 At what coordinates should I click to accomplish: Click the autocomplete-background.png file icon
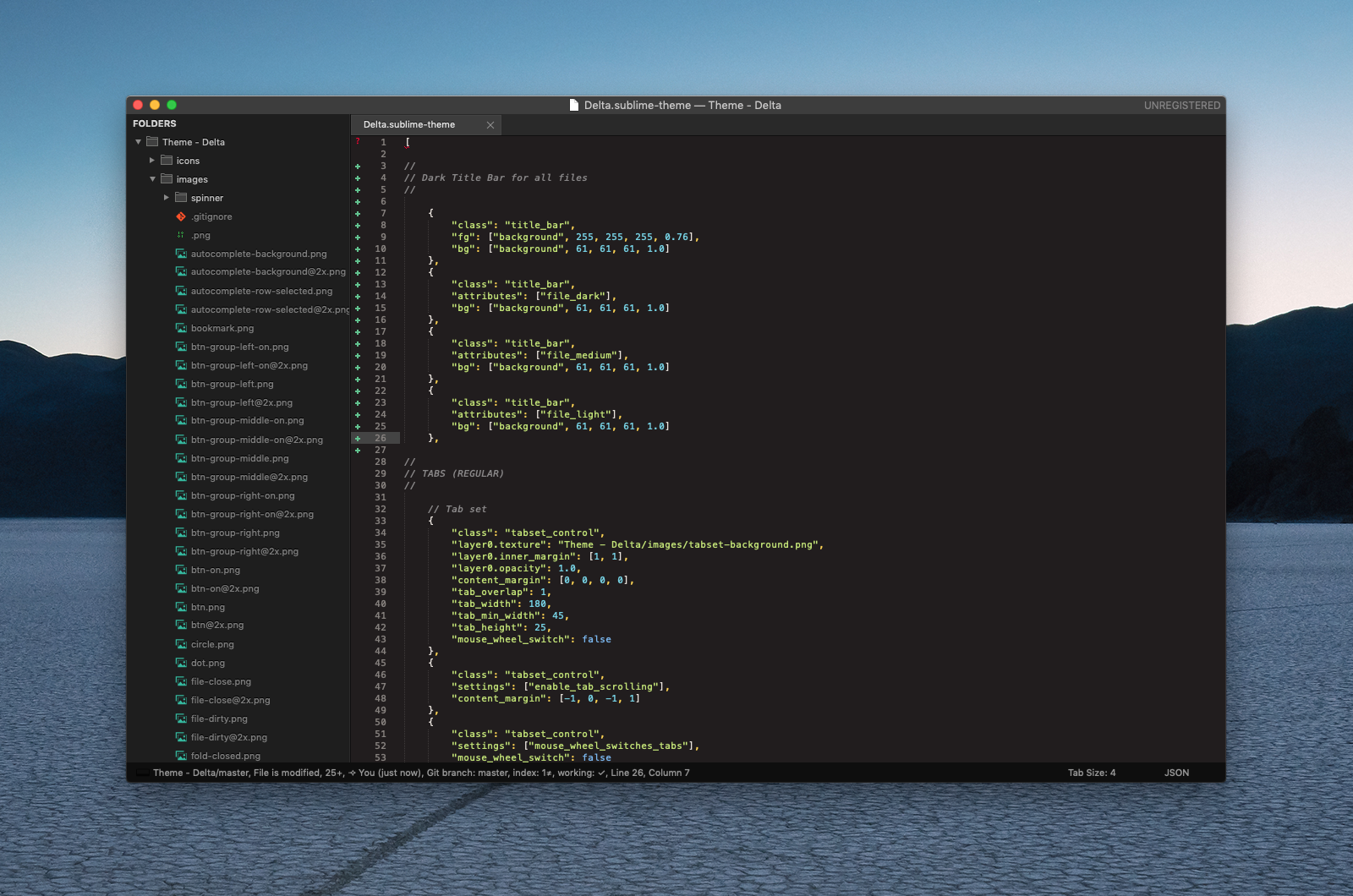[x=181, y=254]
